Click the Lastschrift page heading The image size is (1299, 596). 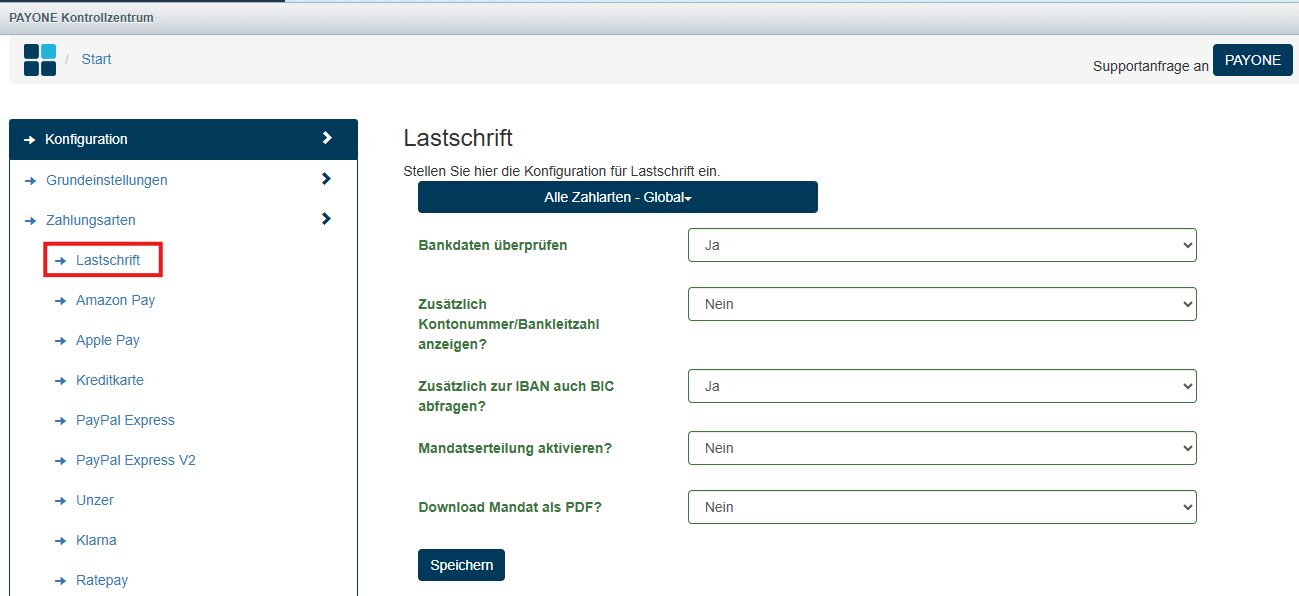458,138
